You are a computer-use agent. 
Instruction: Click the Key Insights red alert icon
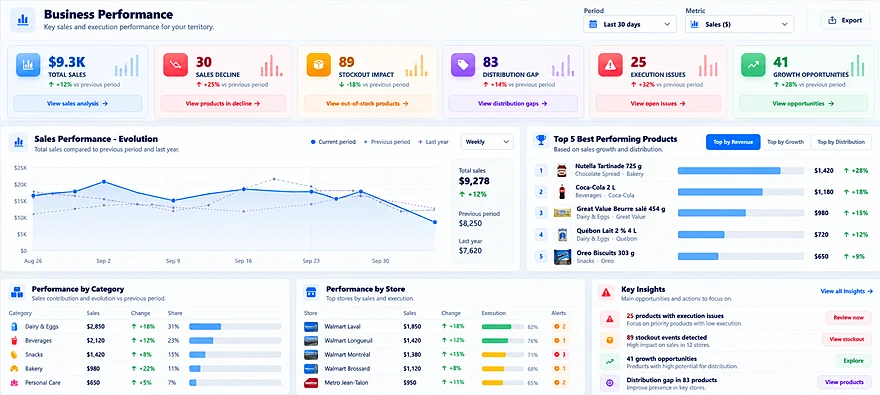(606, 292)
